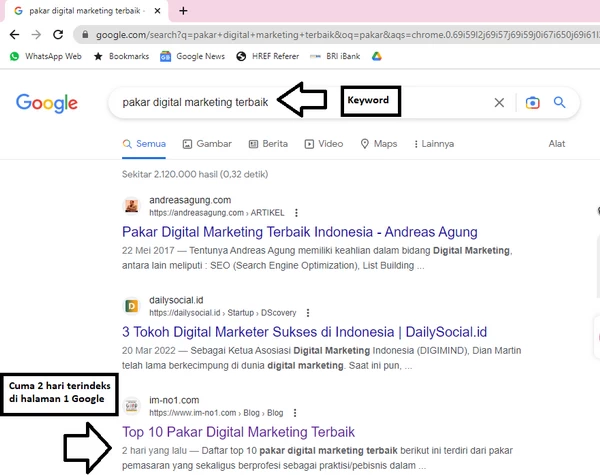Click the im-no1.com site name text
The image size is (600, 475).
tap(174, 400)
